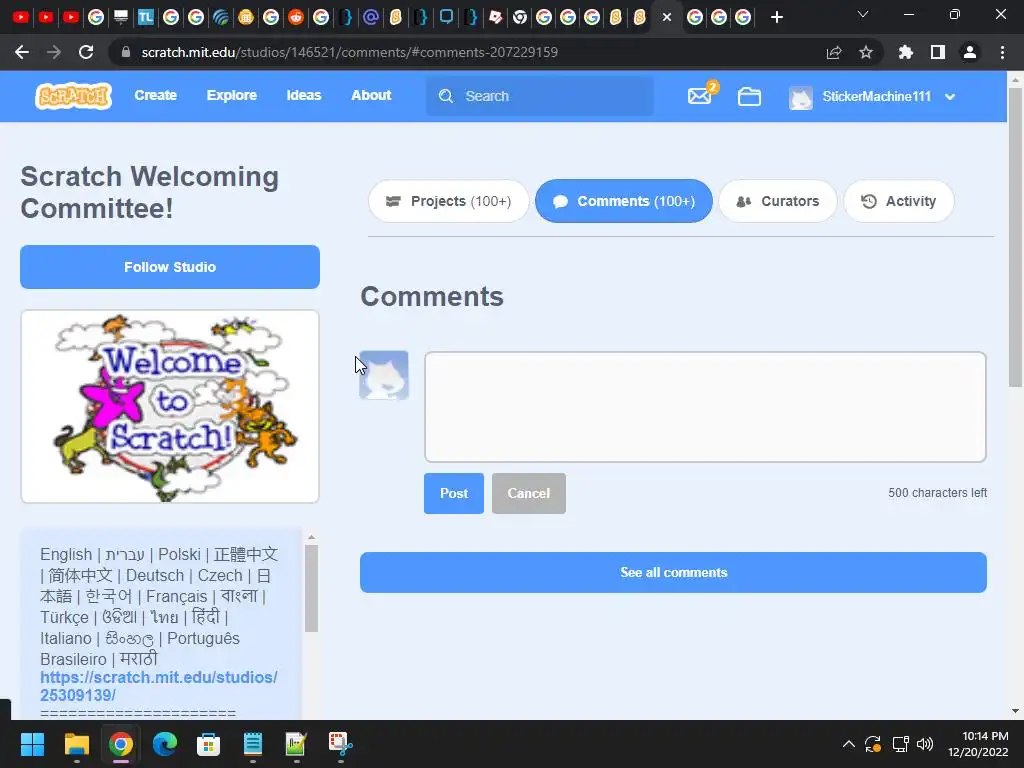Open File Explorer from taskbar
This screenshot has width=1024, height=768.
tap(76, 744)
